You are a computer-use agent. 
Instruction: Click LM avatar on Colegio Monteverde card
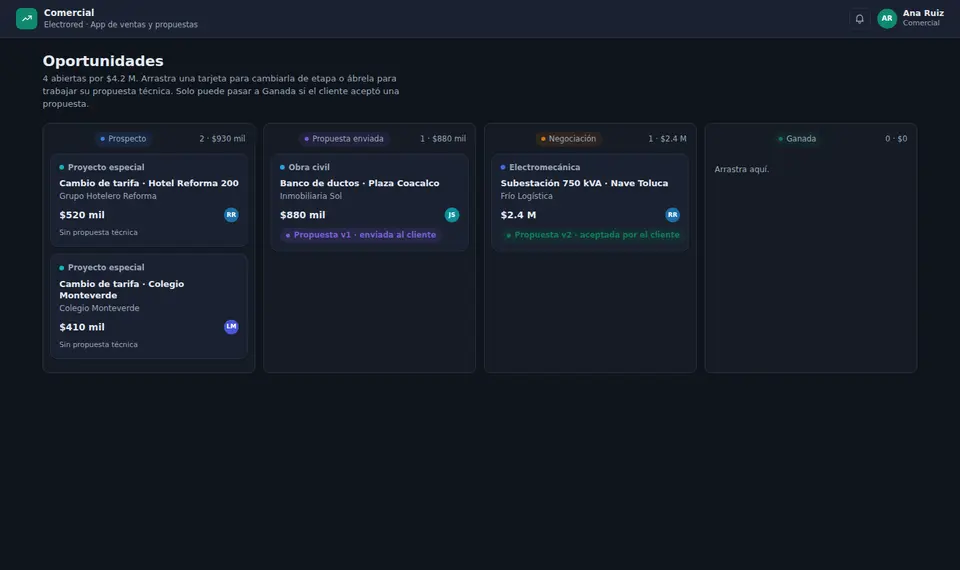point(231,327)
